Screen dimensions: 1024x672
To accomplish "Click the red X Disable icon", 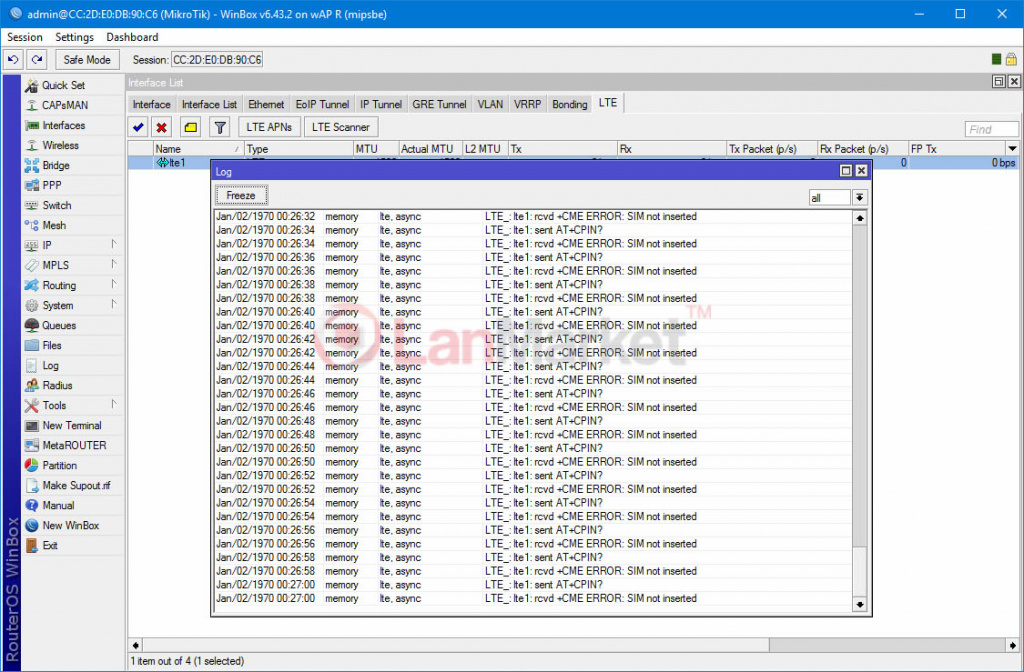I will (x=161, y=128).
